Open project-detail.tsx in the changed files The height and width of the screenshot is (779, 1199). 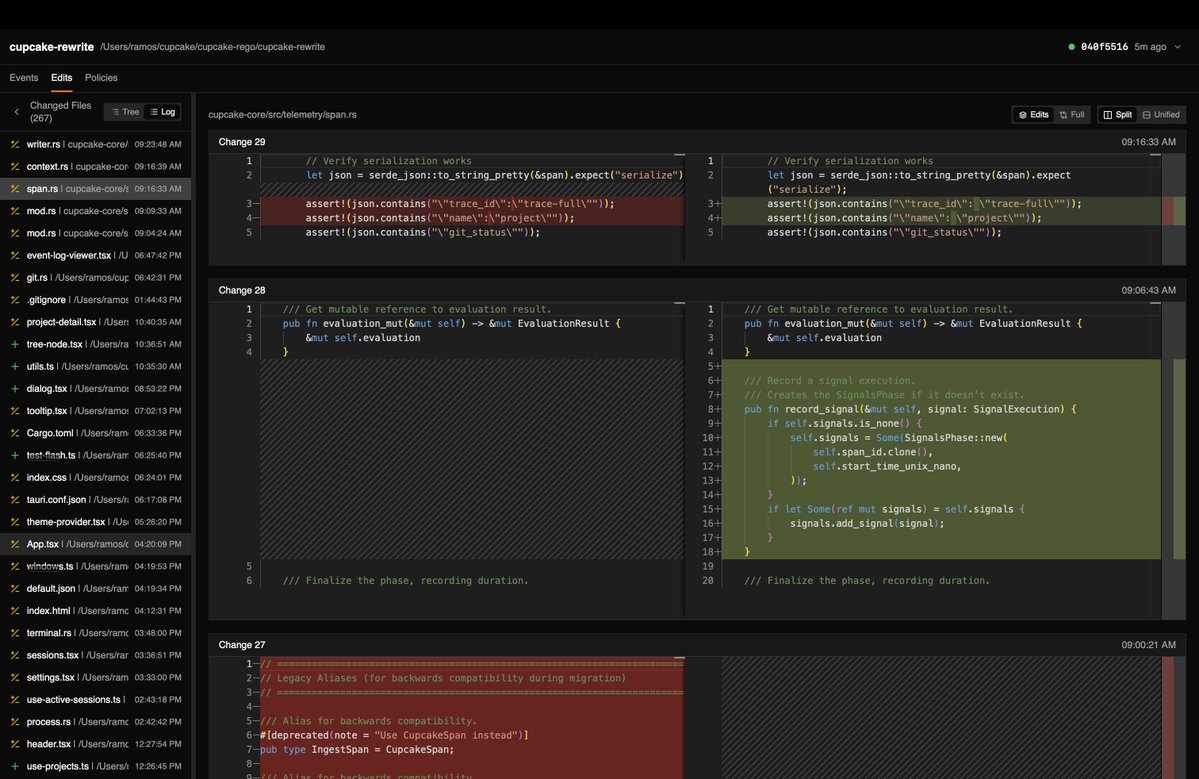[x=96, y=322]
